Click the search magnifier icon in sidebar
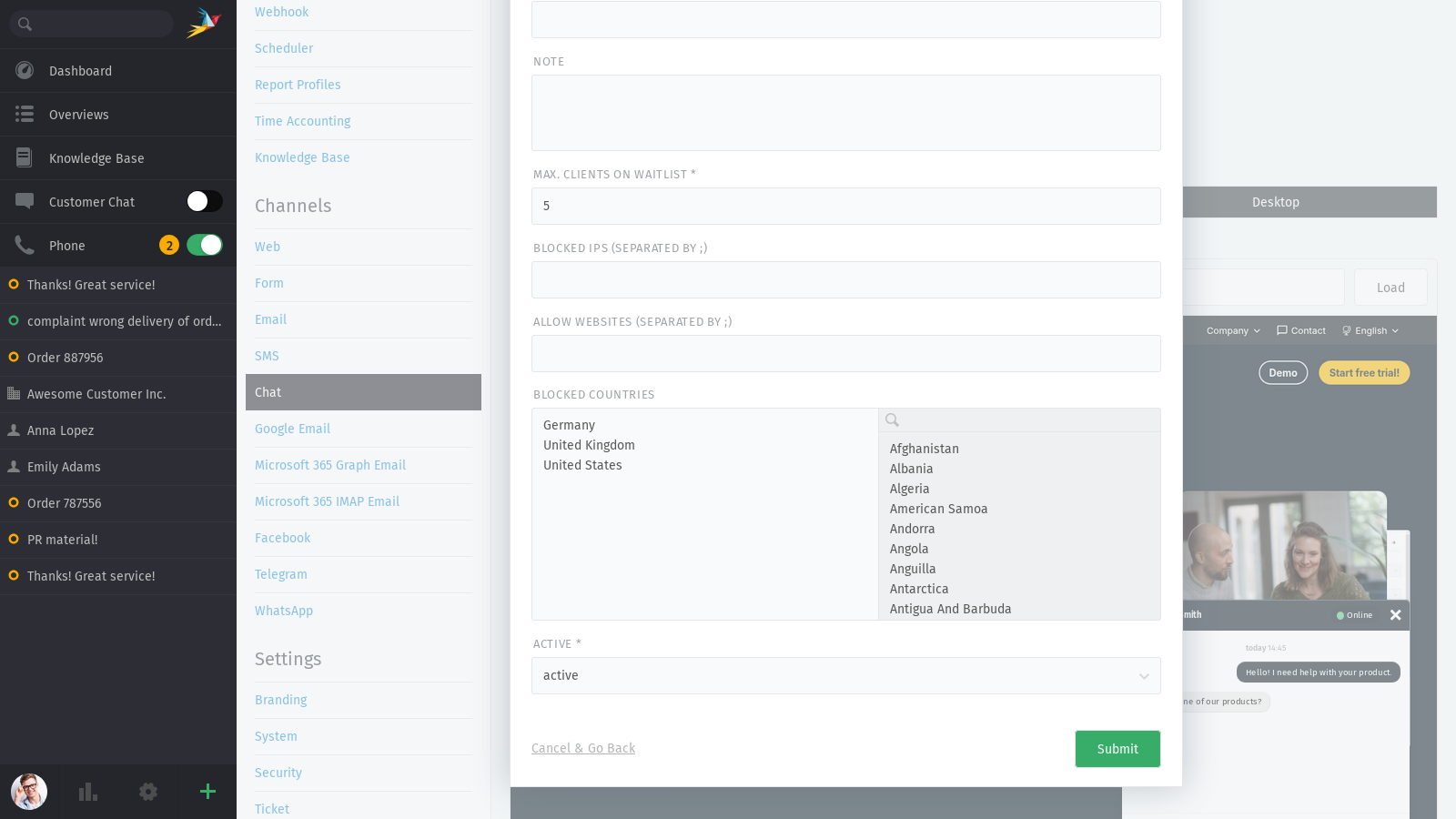The height and width of the screenshot is (819, 1456). 25,24
